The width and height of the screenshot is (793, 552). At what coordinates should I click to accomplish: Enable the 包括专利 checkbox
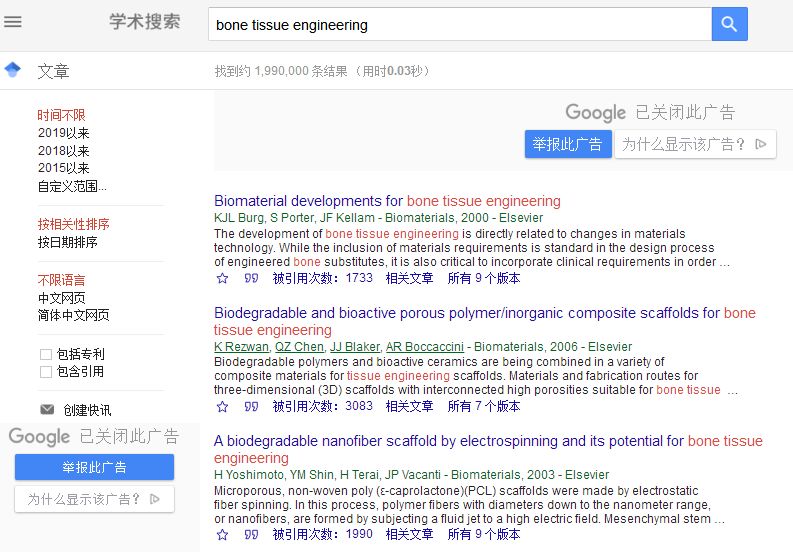tap(46, 354)
